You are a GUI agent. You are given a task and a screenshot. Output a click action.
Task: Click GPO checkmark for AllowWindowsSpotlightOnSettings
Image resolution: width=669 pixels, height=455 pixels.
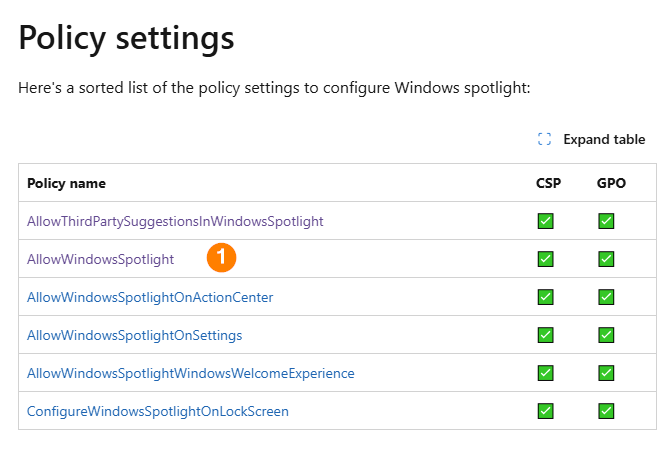[606, 335]
